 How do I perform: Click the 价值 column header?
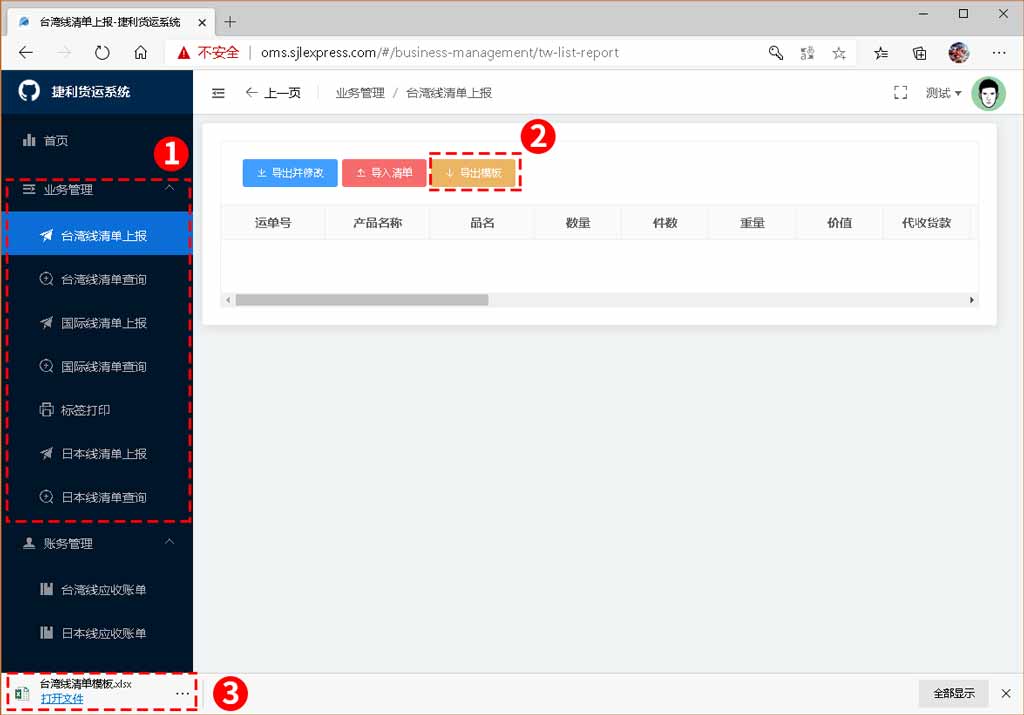[839, 223]
